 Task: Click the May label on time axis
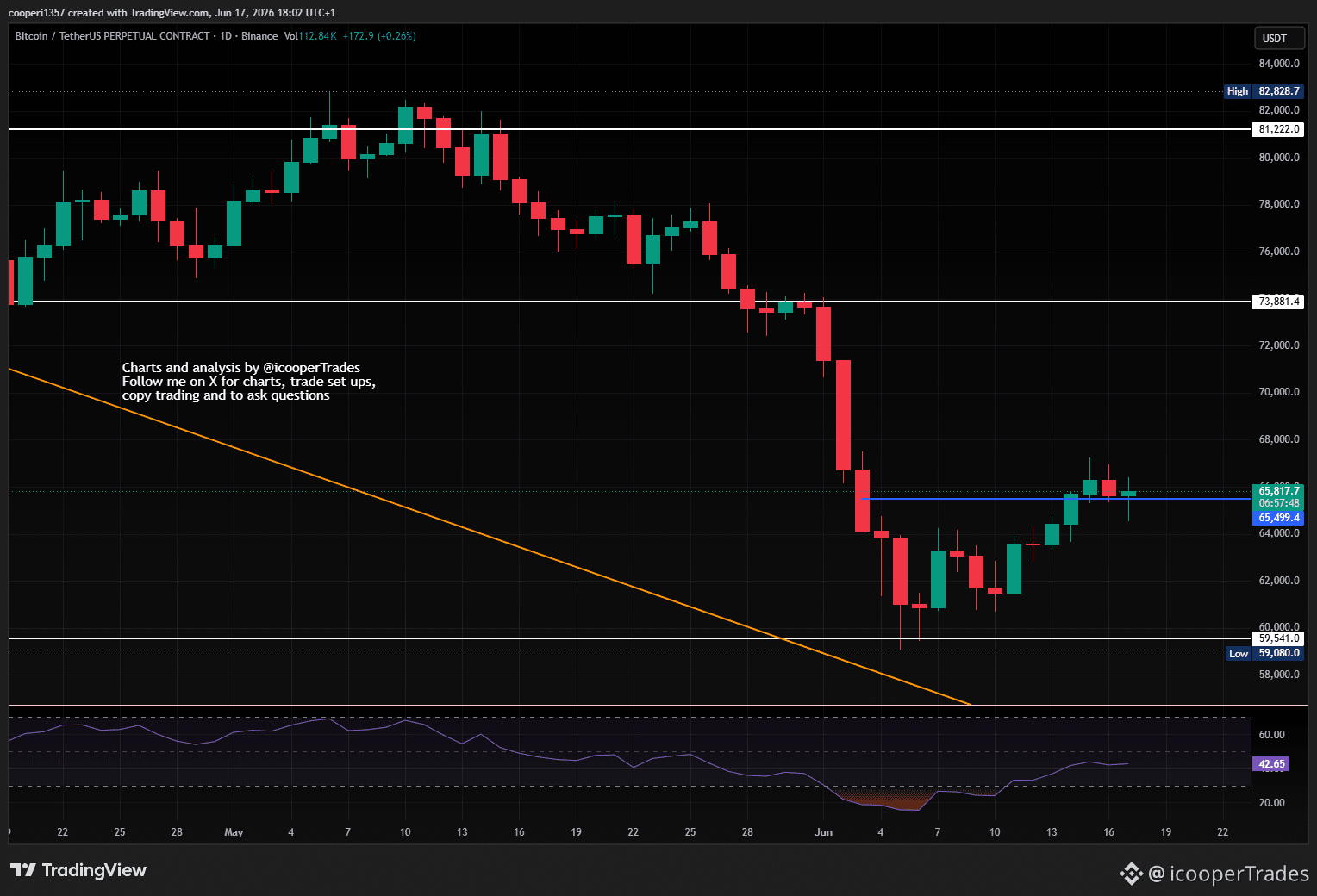(234, 832)
